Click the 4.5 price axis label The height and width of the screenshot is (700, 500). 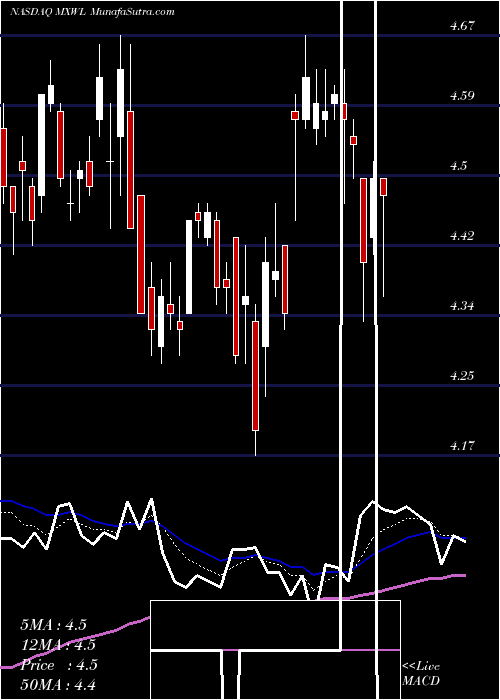[x=459, y=166]
